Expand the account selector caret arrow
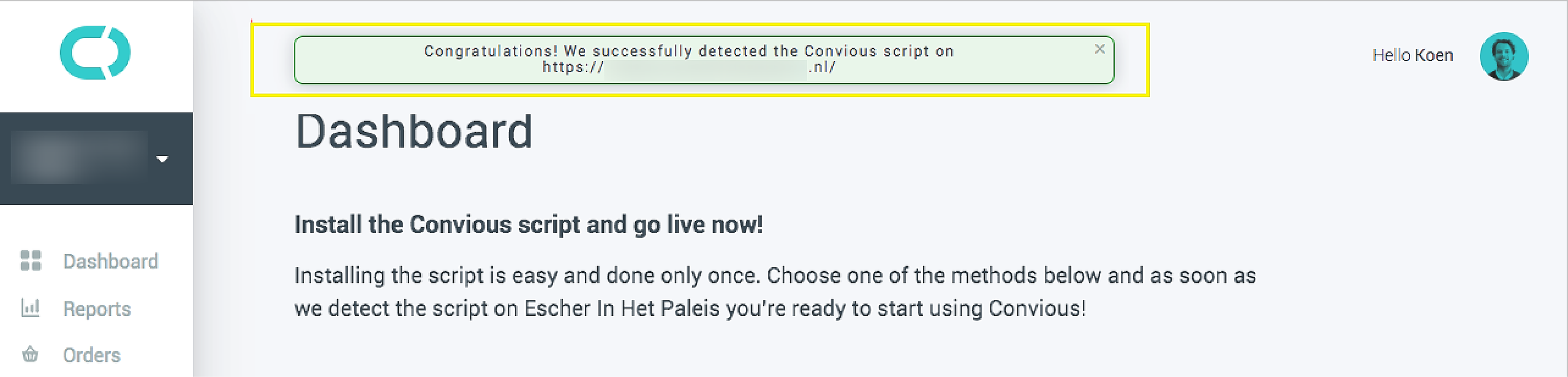Screen dimensions: 1568x377 162,159
